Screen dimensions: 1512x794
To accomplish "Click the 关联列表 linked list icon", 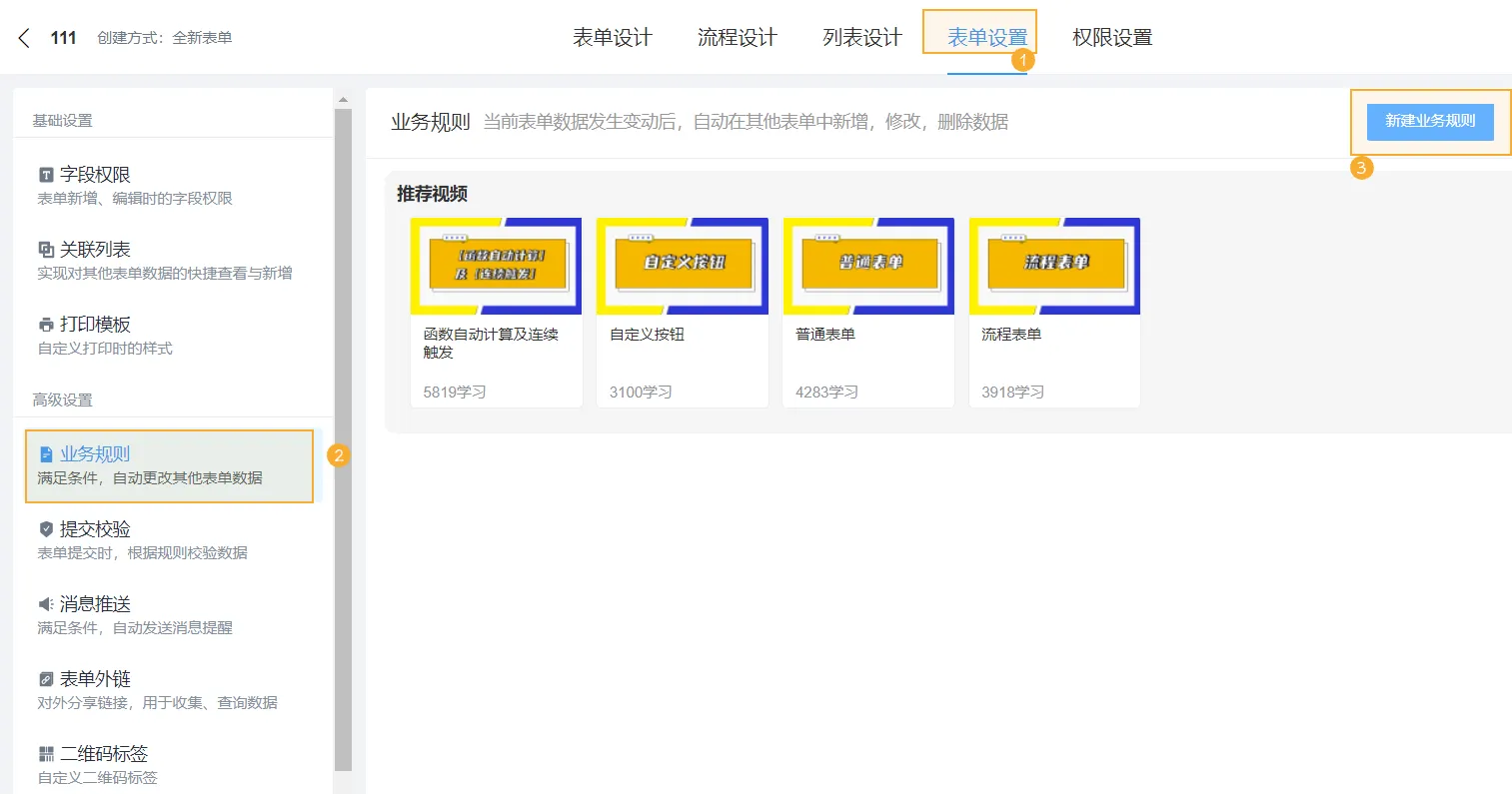I will point(46,250).
